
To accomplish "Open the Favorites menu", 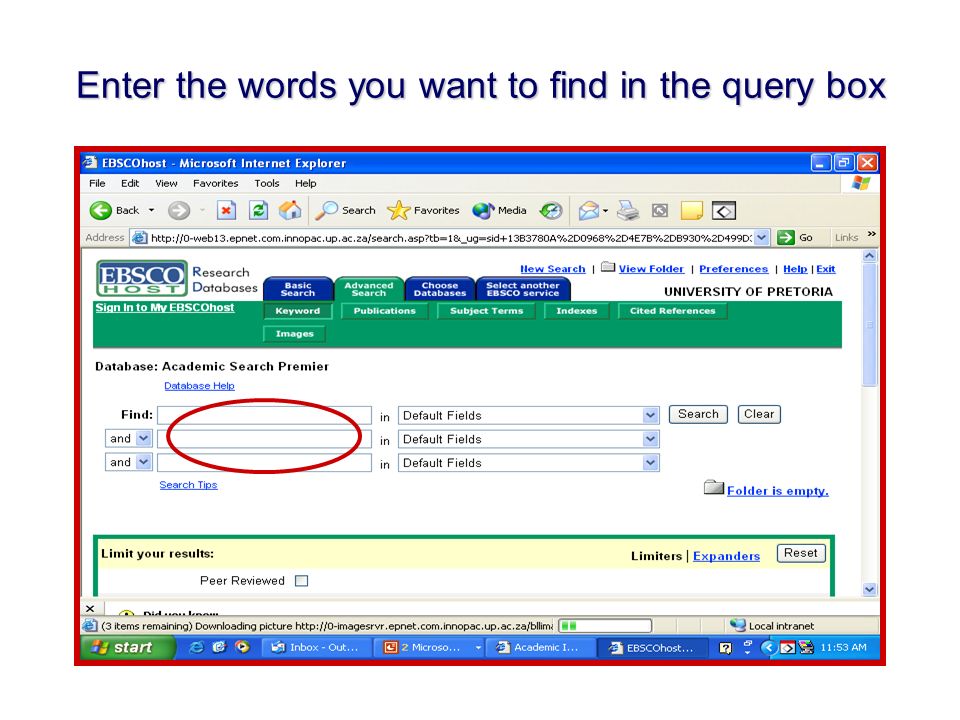I will point(216,183).
